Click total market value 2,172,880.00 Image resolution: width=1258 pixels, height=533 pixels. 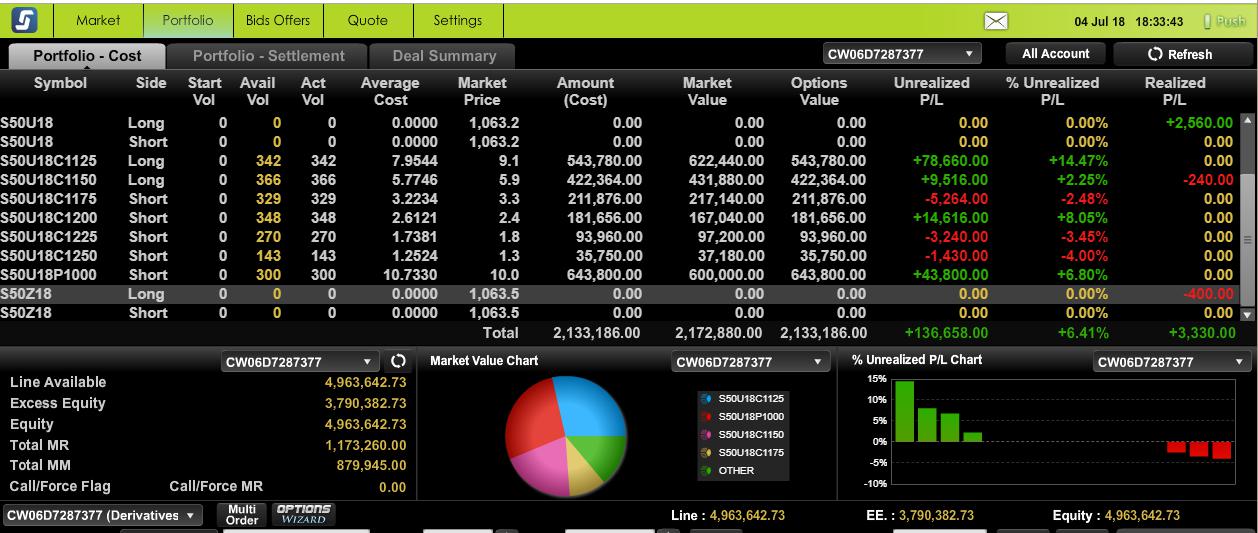click(719, 333)
